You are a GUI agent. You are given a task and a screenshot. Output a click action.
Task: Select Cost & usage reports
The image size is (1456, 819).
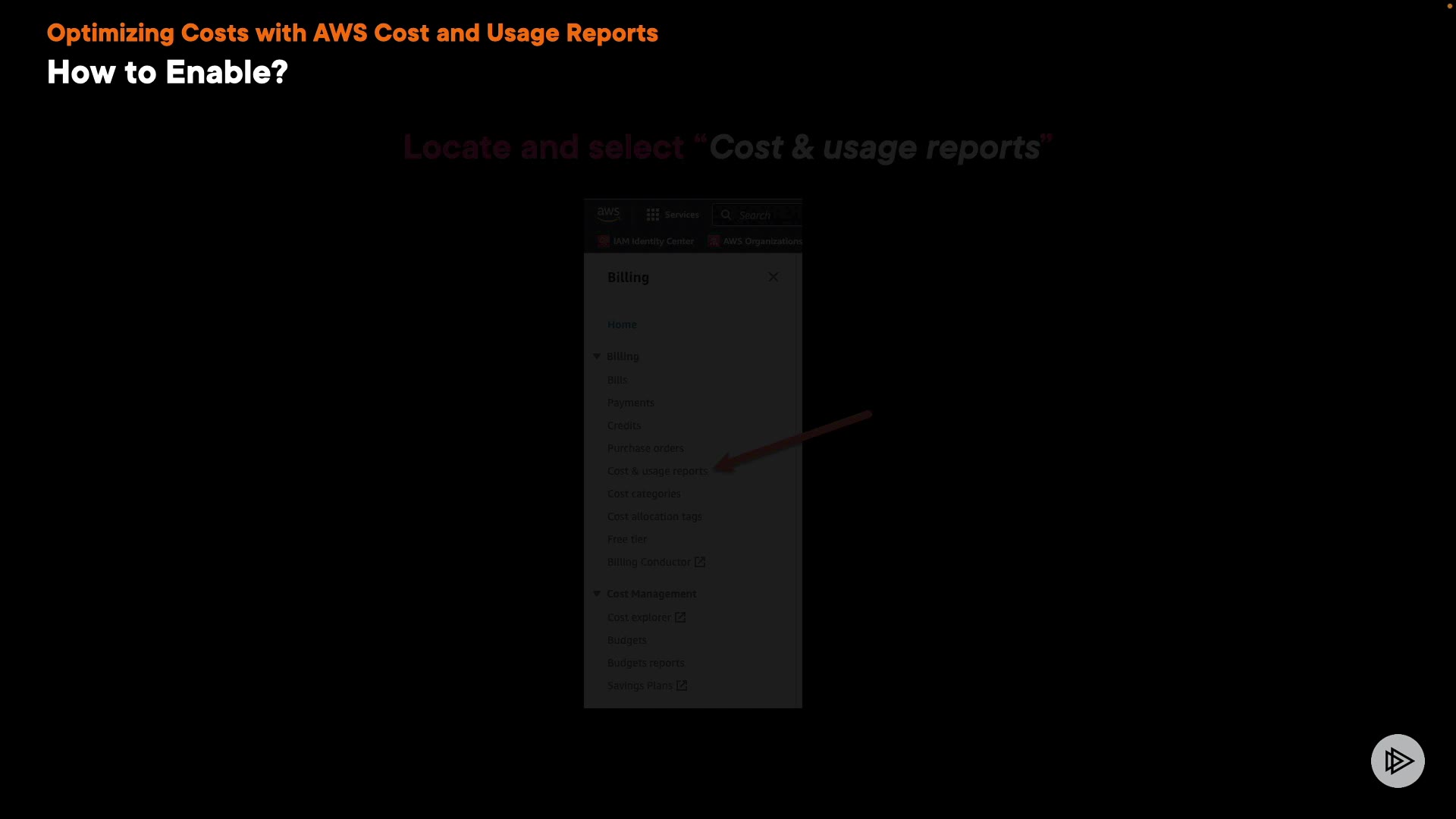(x=657, y=471)
